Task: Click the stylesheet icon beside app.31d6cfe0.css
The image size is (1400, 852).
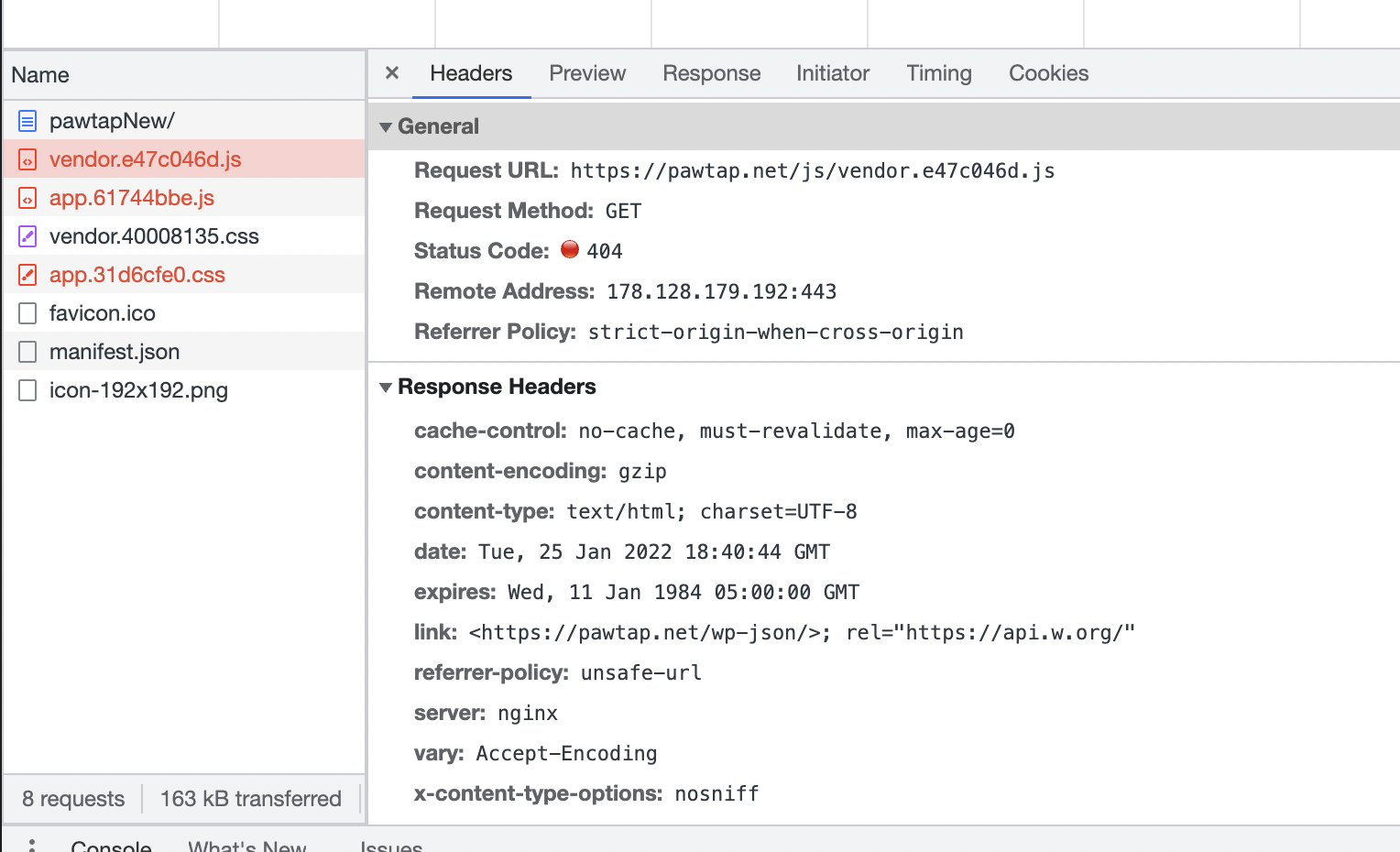Action: 27,275
